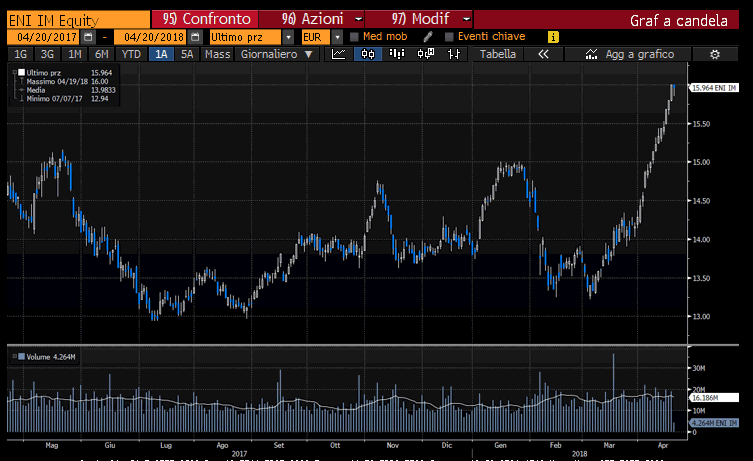Click the Ultimo prz field box
The width and height of the screenshot is (753, 461).
point(245,37)
